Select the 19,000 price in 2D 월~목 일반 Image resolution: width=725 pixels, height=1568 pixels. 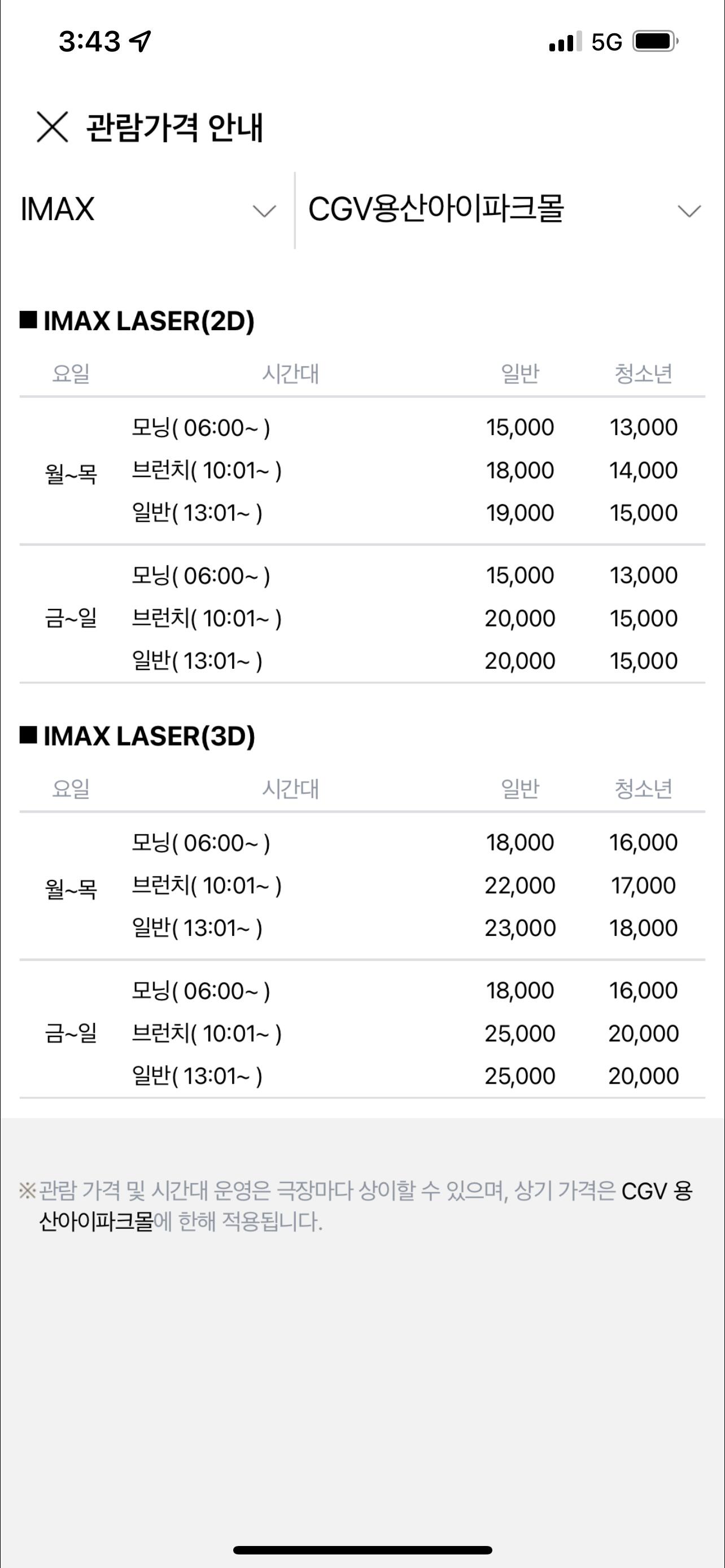(x=519, y=513)
